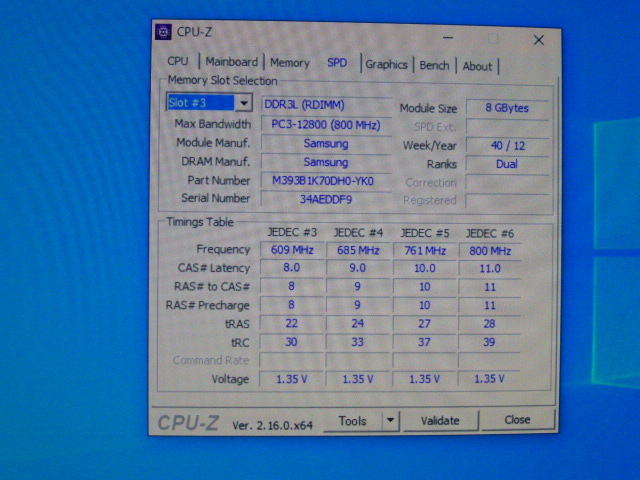Click the part number M393B1K70DH0-YK0

pos(326,181)
